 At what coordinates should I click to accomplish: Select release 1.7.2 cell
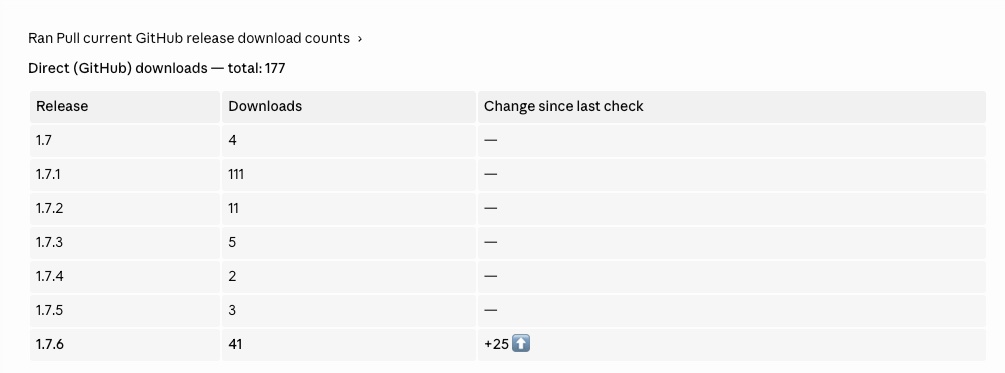tap(125, 208)
